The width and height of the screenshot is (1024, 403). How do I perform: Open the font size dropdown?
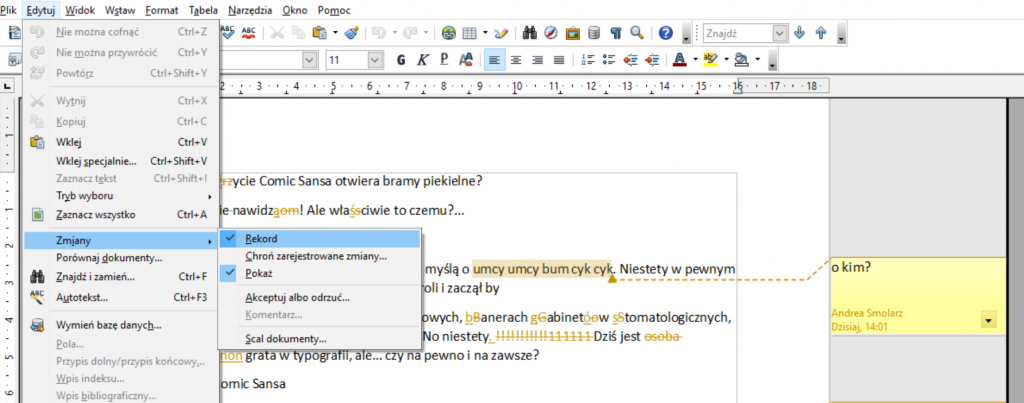[373, 60]
